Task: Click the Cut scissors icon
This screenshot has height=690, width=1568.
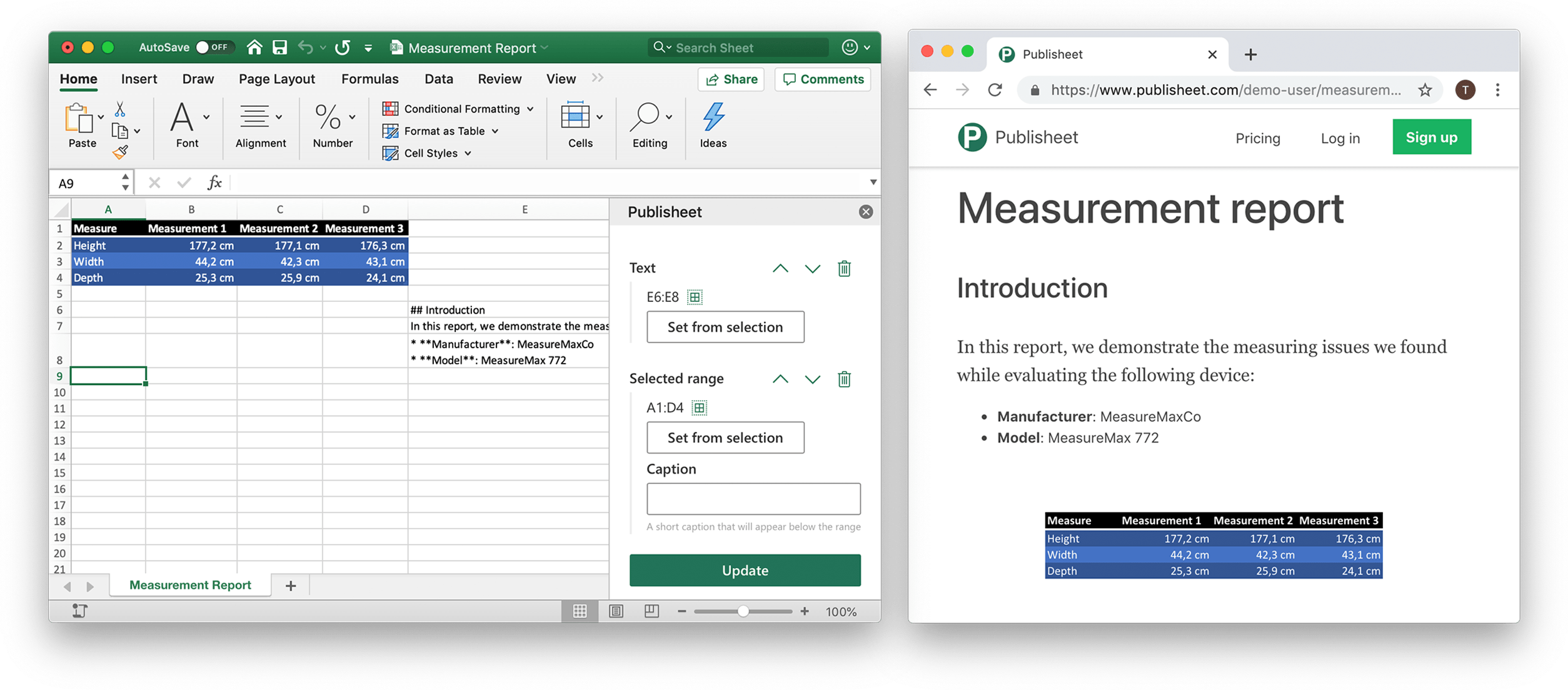Action: [119, 110]
